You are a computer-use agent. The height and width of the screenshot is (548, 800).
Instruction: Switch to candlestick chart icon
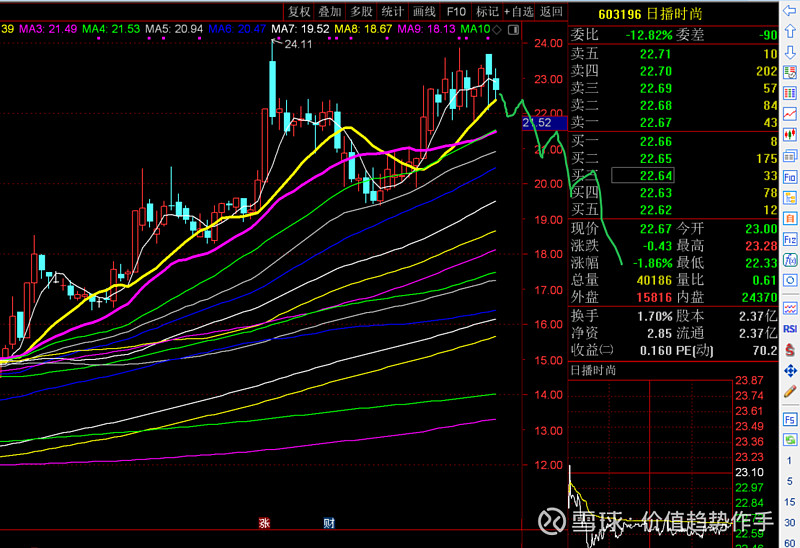tap(790, 135)
